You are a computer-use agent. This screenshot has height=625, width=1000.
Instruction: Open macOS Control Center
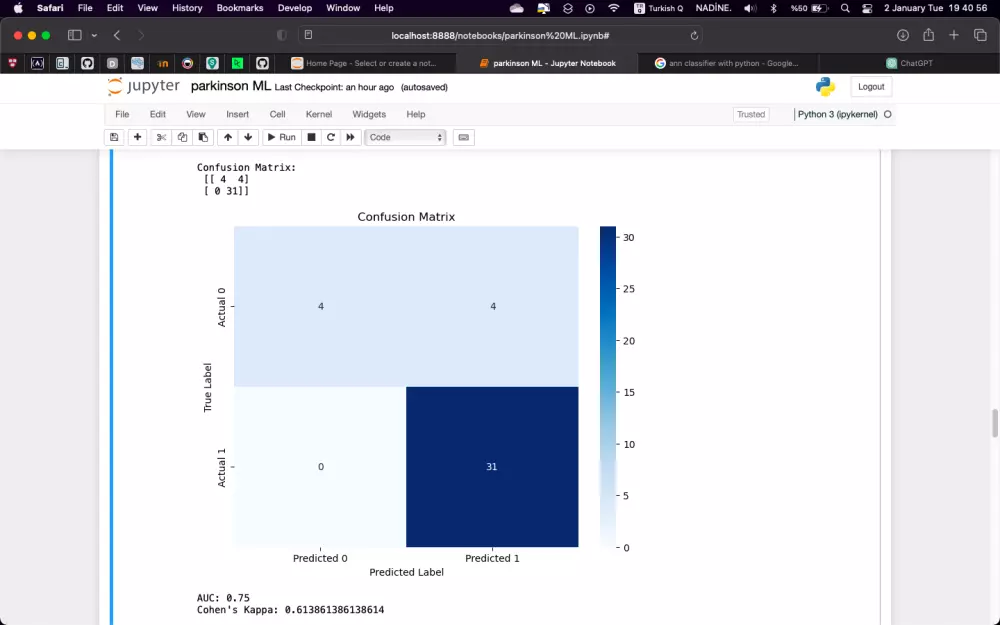867,8
